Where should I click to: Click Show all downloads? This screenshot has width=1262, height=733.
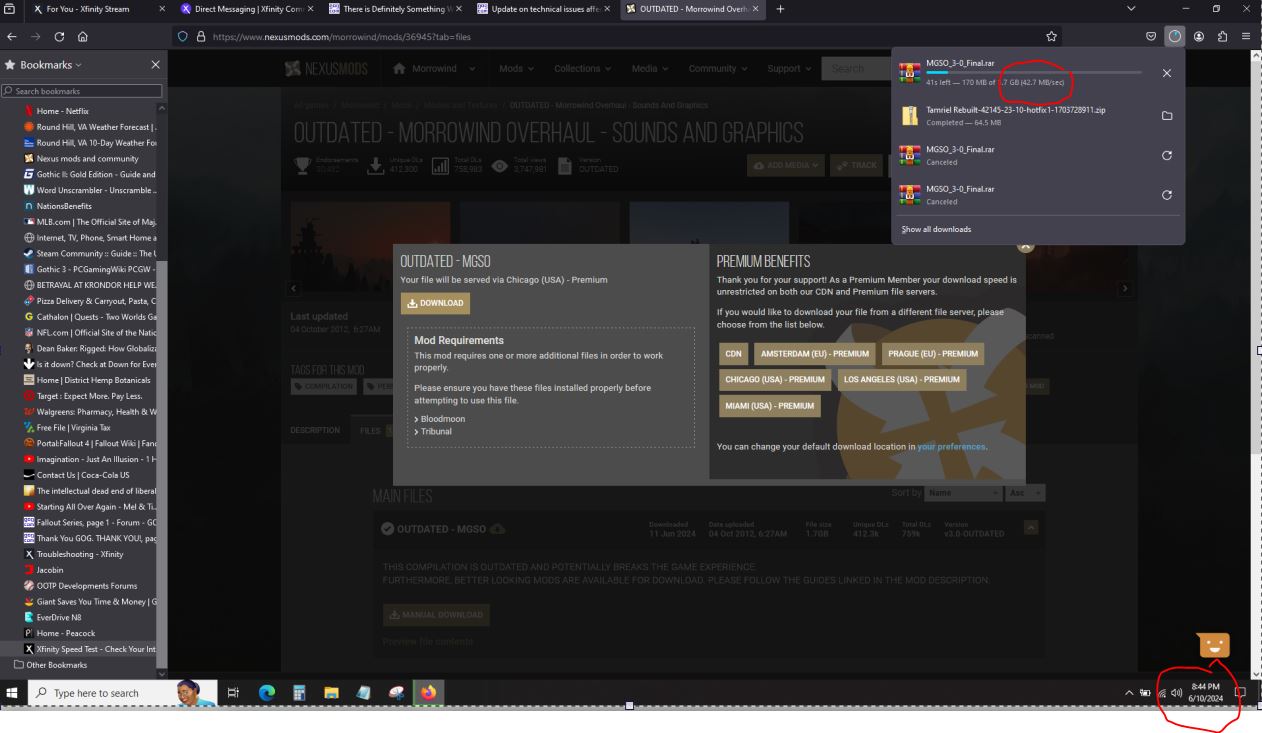pos(936,229)
